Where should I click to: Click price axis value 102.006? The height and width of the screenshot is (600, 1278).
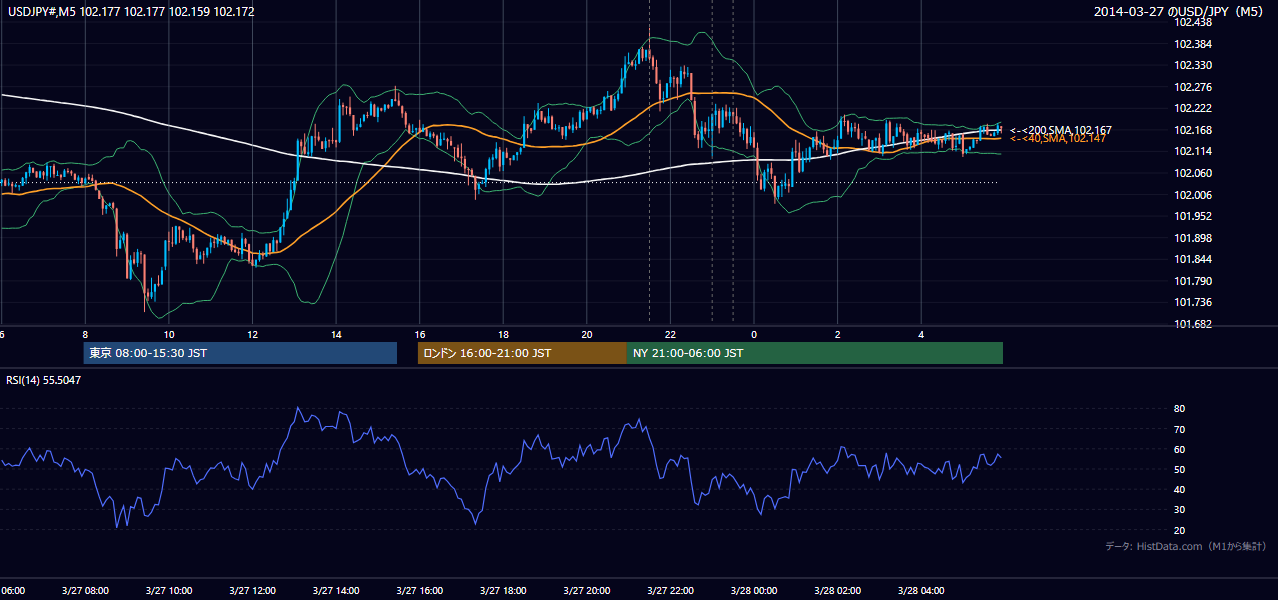coord(1192,195)
